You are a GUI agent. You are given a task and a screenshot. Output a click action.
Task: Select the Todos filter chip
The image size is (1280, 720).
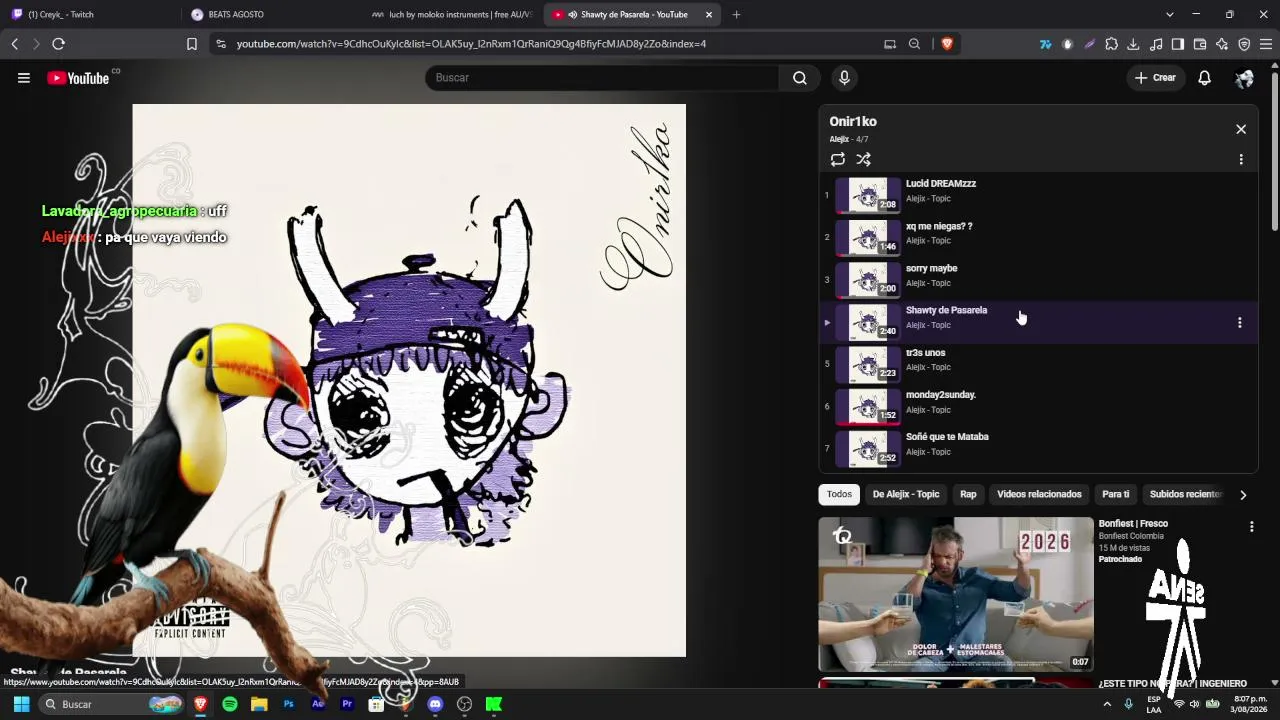[x=839, y=495]
